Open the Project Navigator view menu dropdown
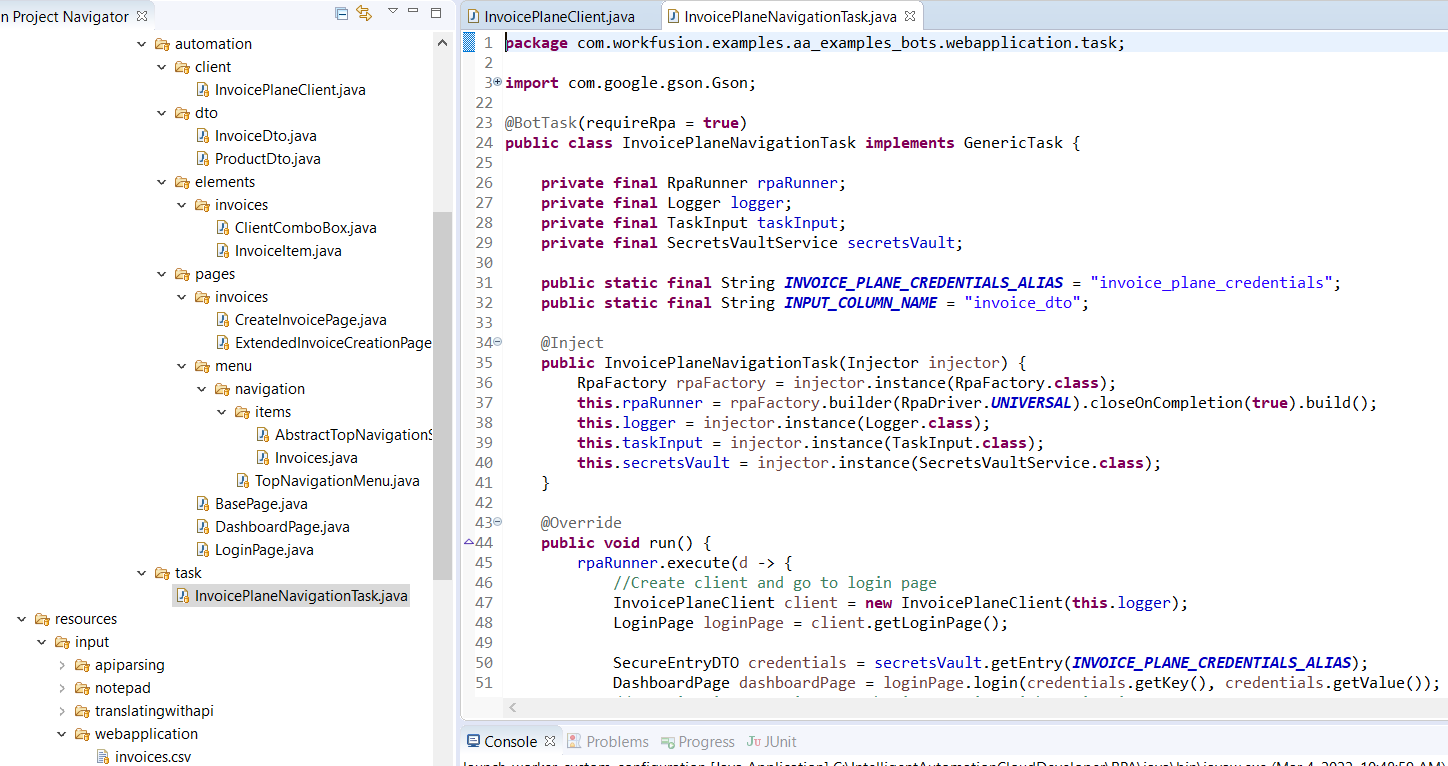This screenshot has width=1448, height=766. (393, 12)
